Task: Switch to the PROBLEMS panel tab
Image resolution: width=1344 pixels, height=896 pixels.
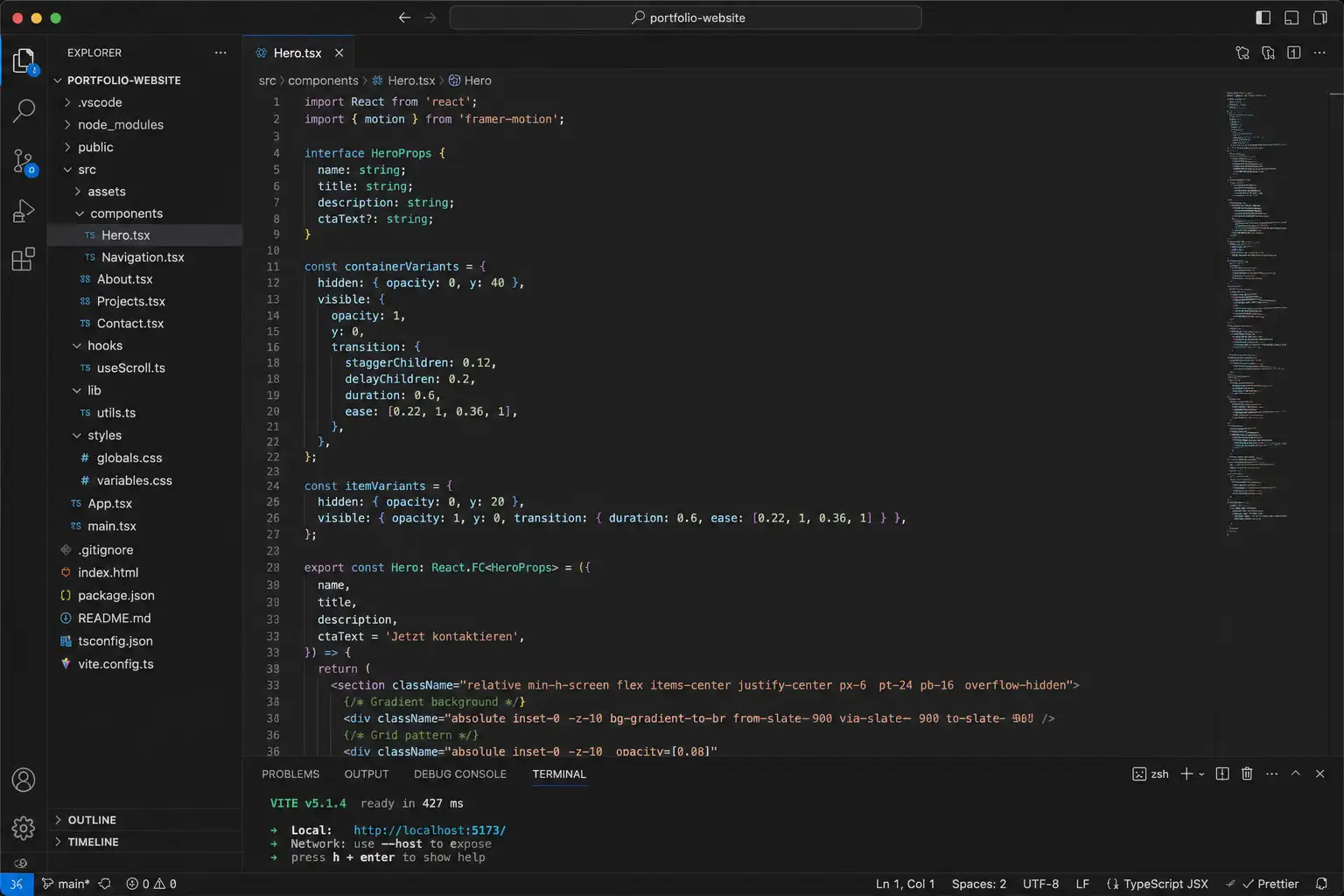Action: [290, 774]
